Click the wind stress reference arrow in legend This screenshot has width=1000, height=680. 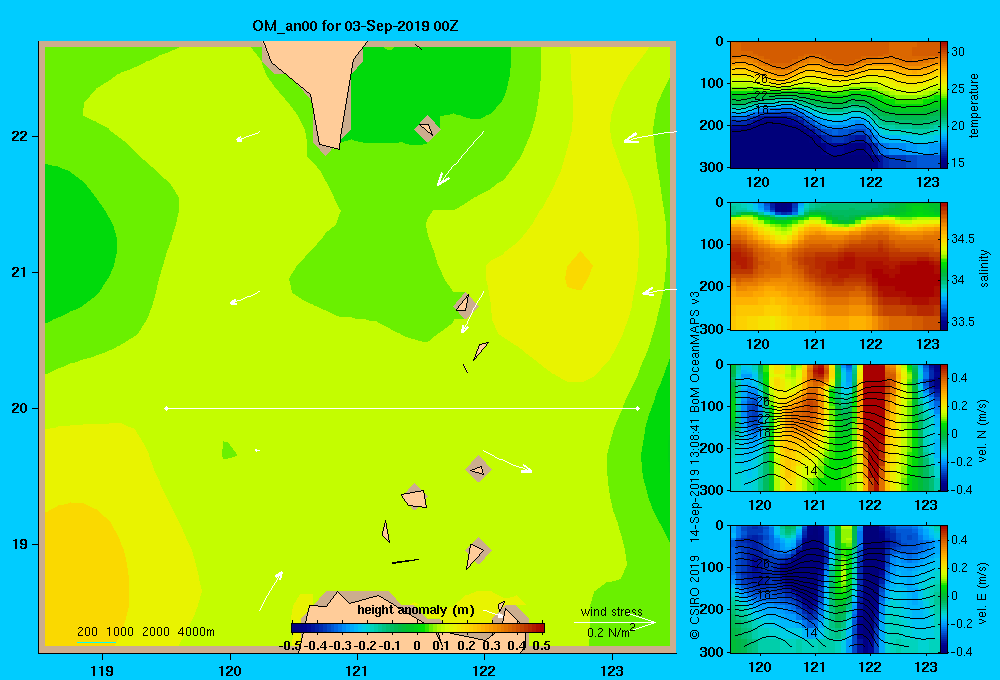[x=615, y=622]
